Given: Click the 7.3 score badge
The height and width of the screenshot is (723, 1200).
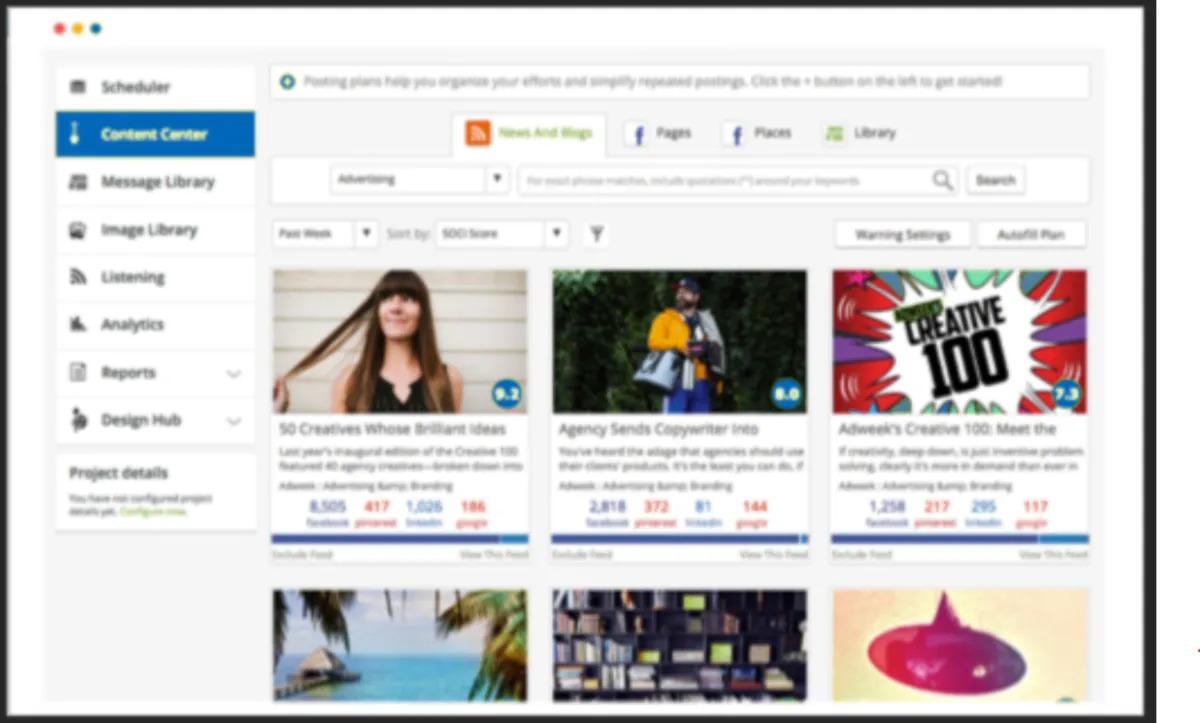Looking at the screenshot, I should [x=1066, y=395].
